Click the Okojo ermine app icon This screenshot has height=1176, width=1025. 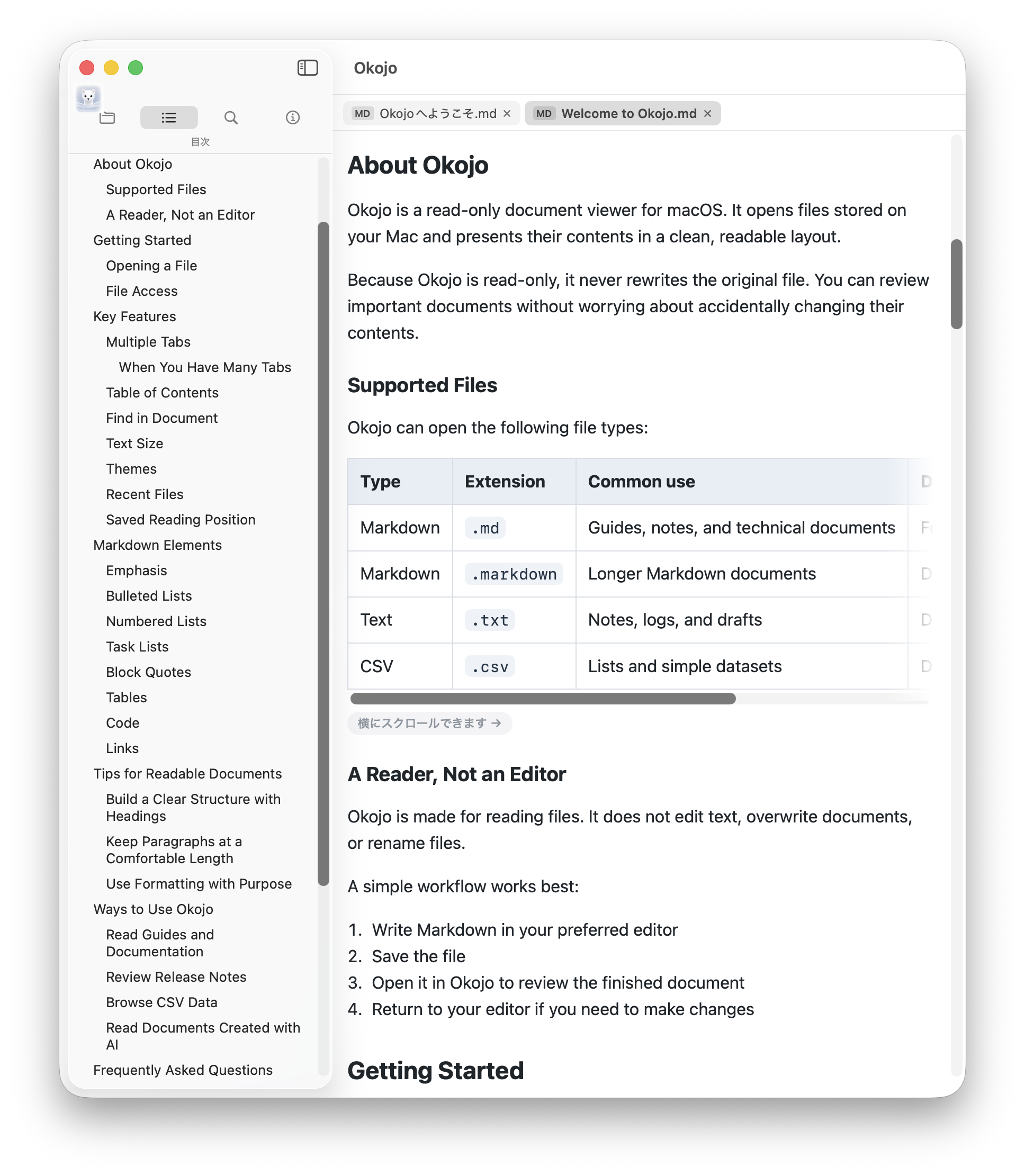(x=88, y=98)
